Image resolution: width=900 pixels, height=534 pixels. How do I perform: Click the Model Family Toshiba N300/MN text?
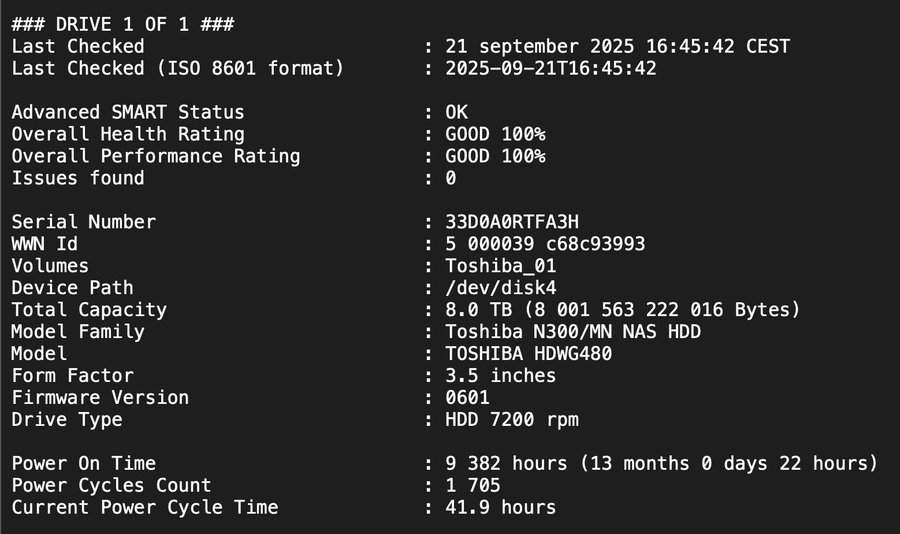pos(529,332)
